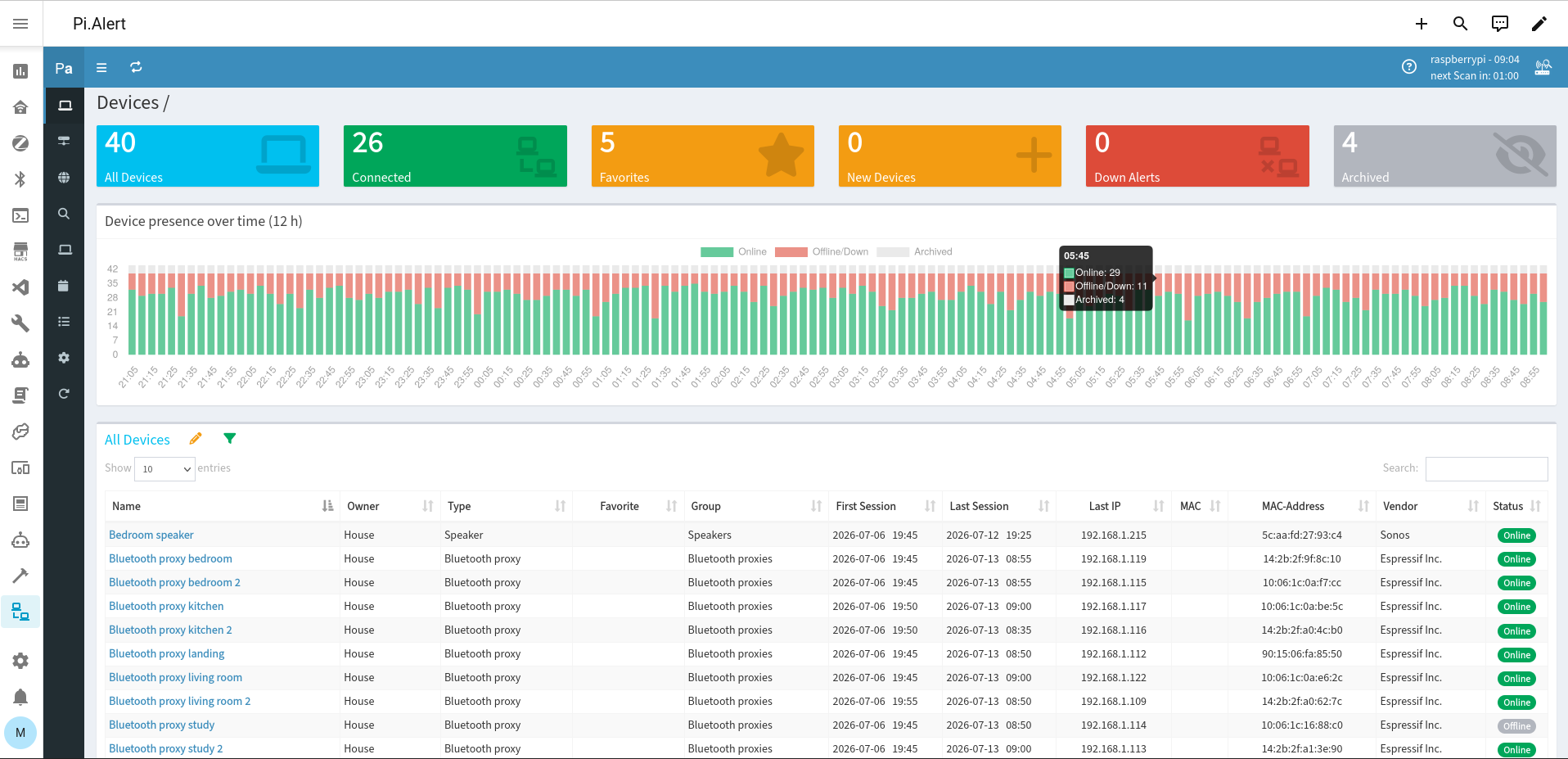1568x759 pixels.
Task: Toggle the Archived legend entry in chart
Action: click(914, 252)
